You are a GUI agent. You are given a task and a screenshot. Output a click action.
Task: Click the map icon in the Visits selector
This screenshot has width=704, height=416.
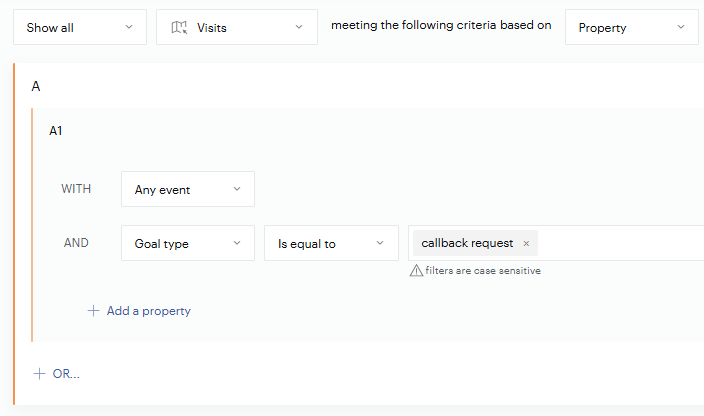pos(179,28)
